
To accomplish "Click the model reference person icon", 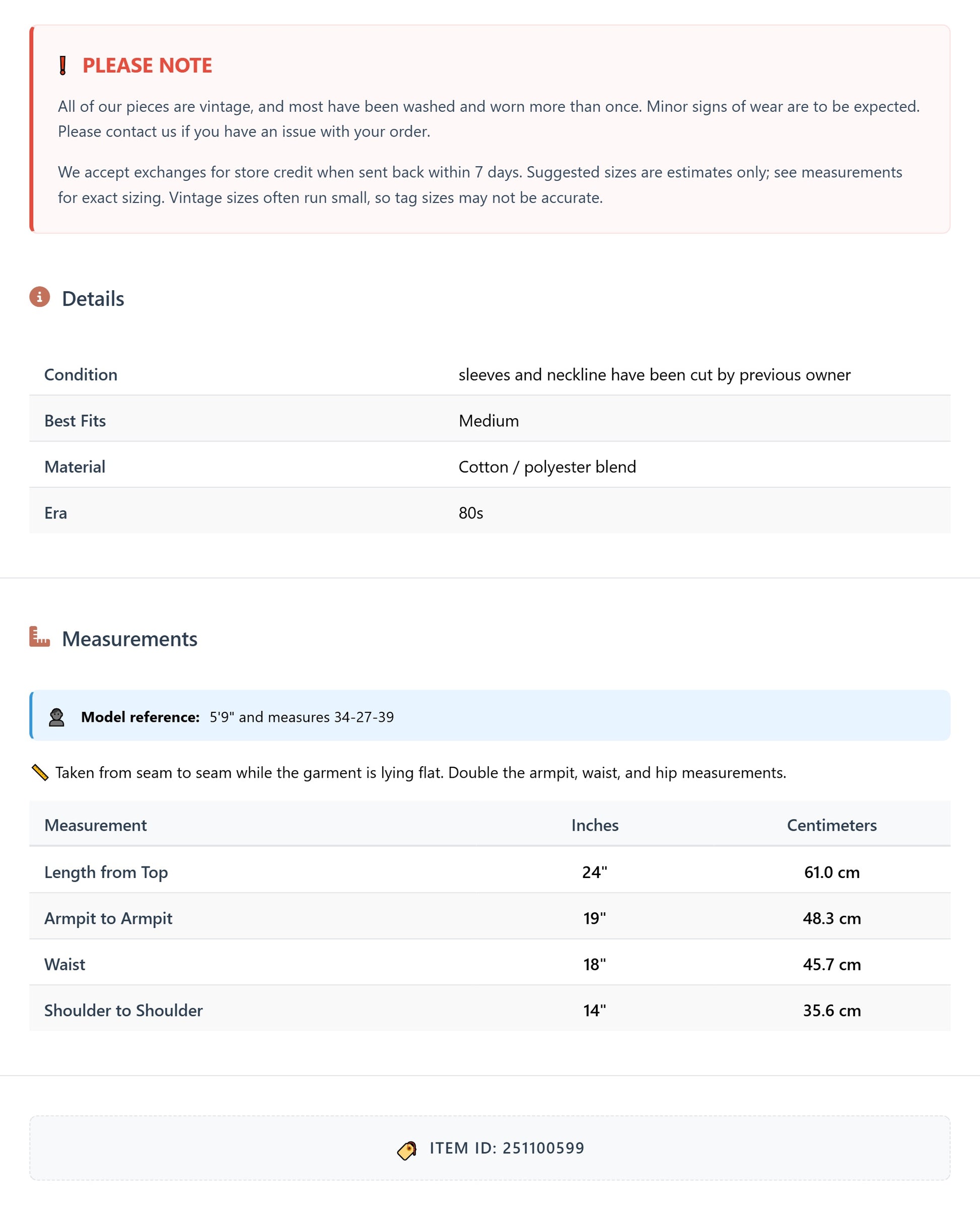I will (56, 717).
